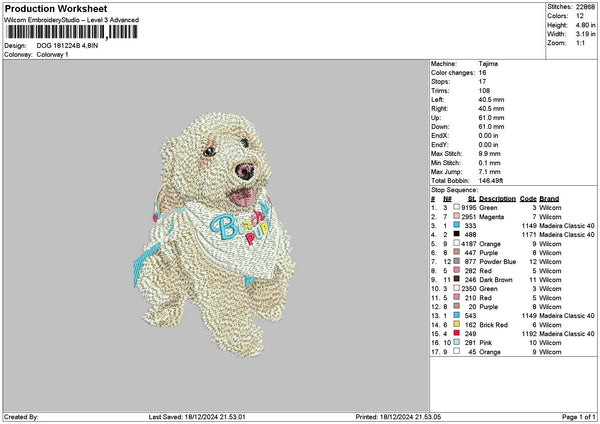Click the 'Page 1 of 1' footer text
Image resolution: width=600 pixels, height=424 pixels.
[579, 417]
